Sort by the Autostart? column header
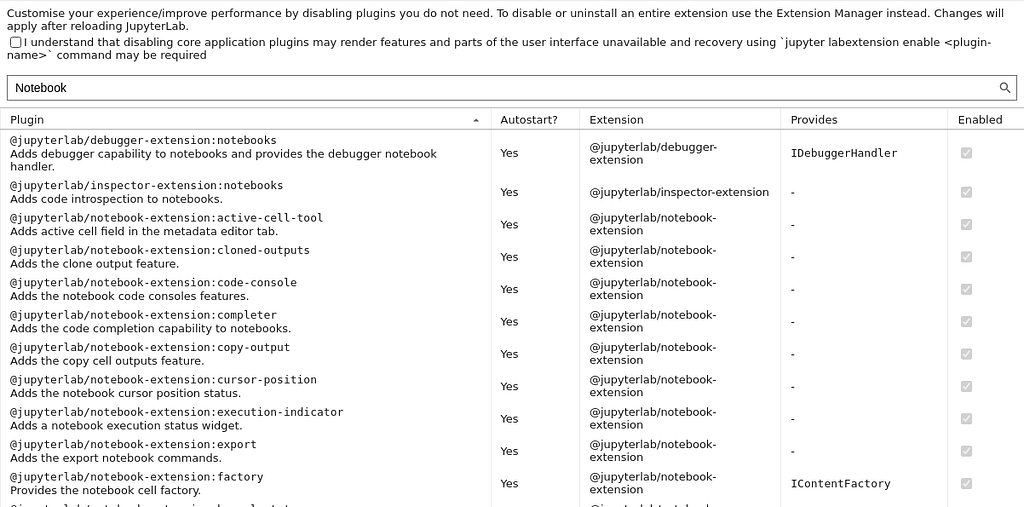The image size is (1024, 507). pos(529,120)
